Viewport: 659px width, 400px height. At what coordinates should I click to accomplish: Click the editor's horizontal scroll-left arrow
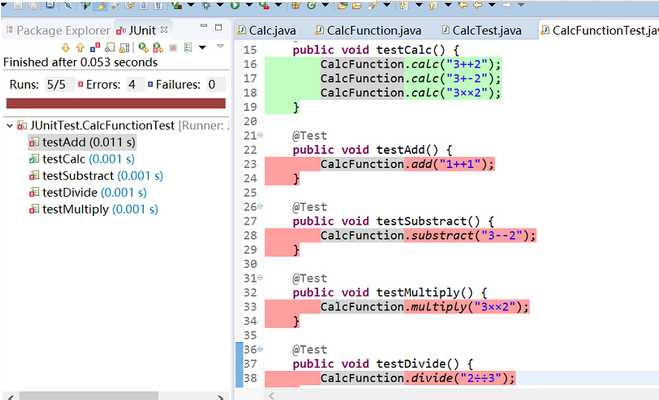tap(272, 395)
